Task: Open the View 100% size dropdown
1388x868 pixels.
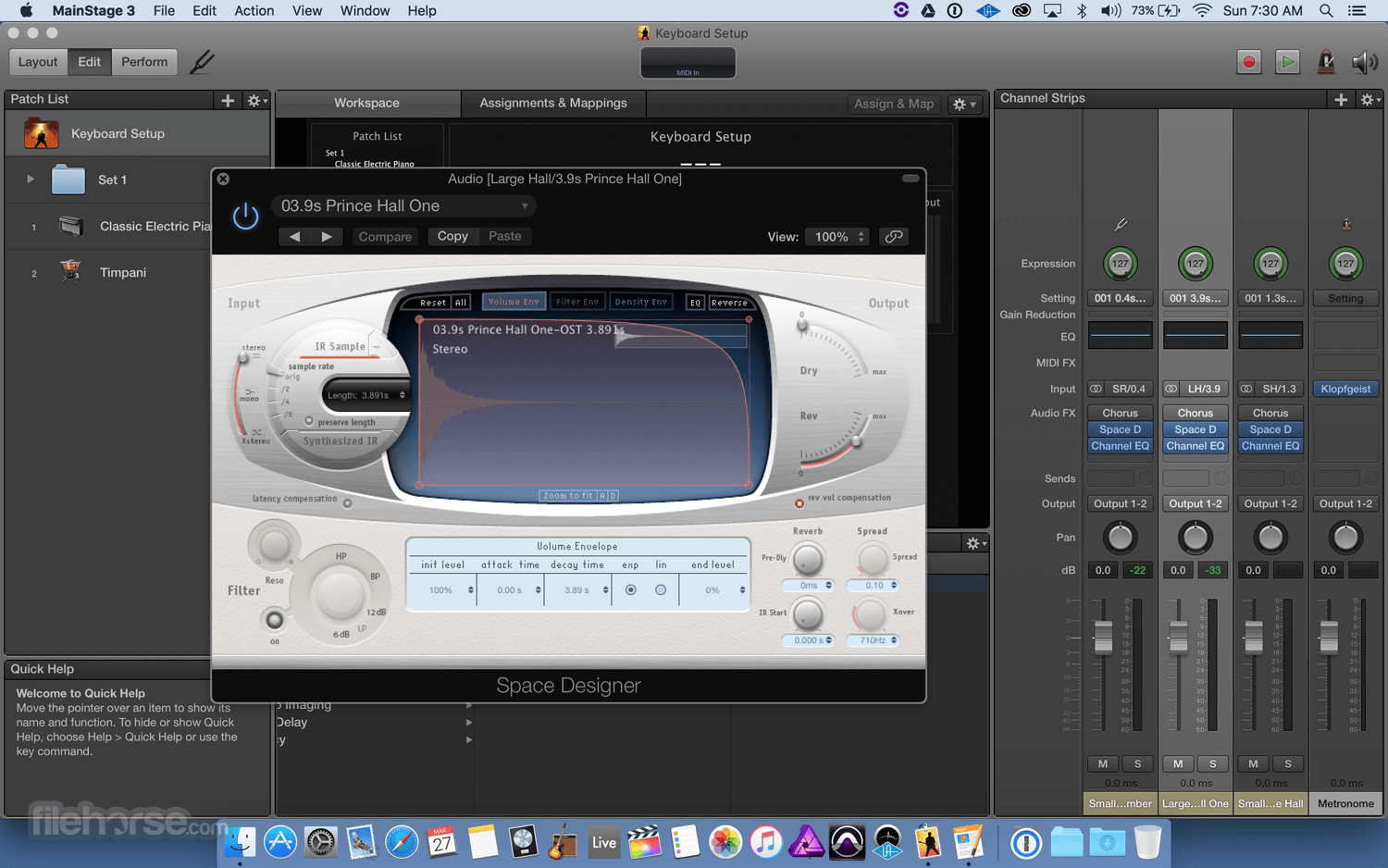Action: coord(837,237)
